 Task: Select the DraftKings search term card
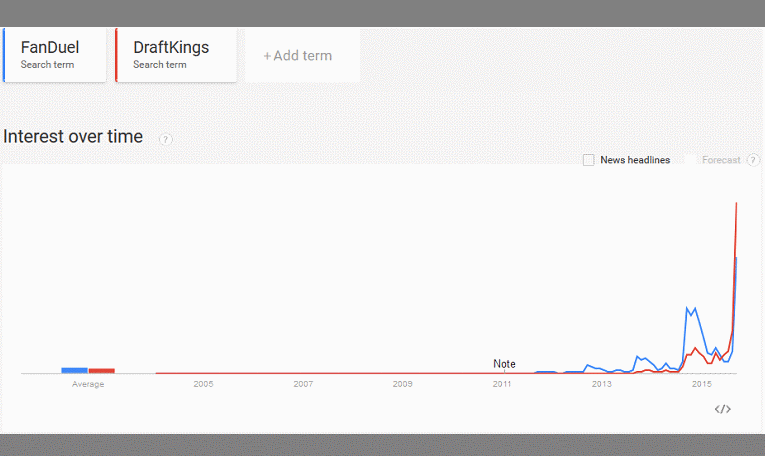[176, 55]
